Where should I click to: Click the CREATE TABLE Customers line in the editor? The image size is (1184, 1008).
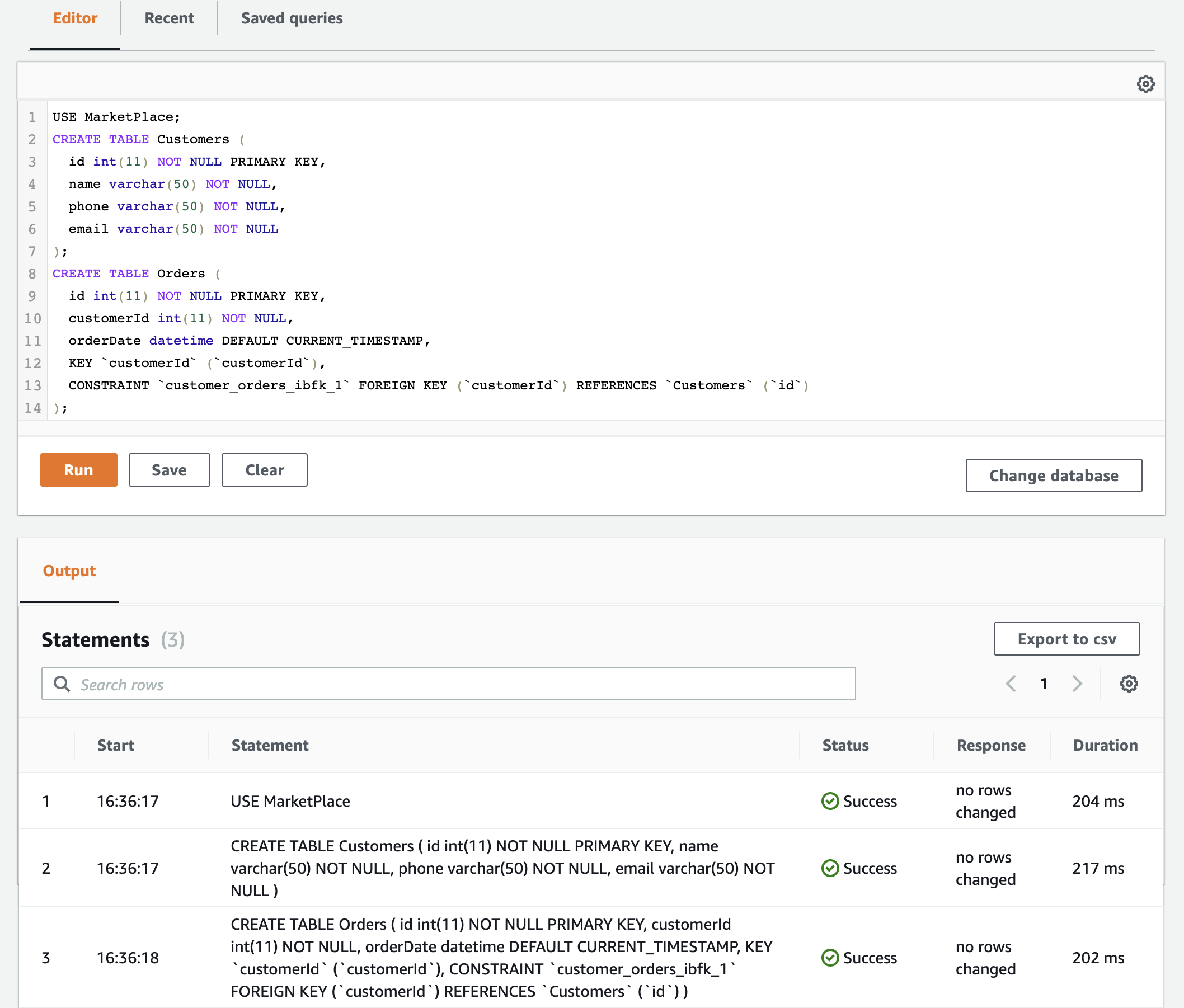[x=149, y=139]
